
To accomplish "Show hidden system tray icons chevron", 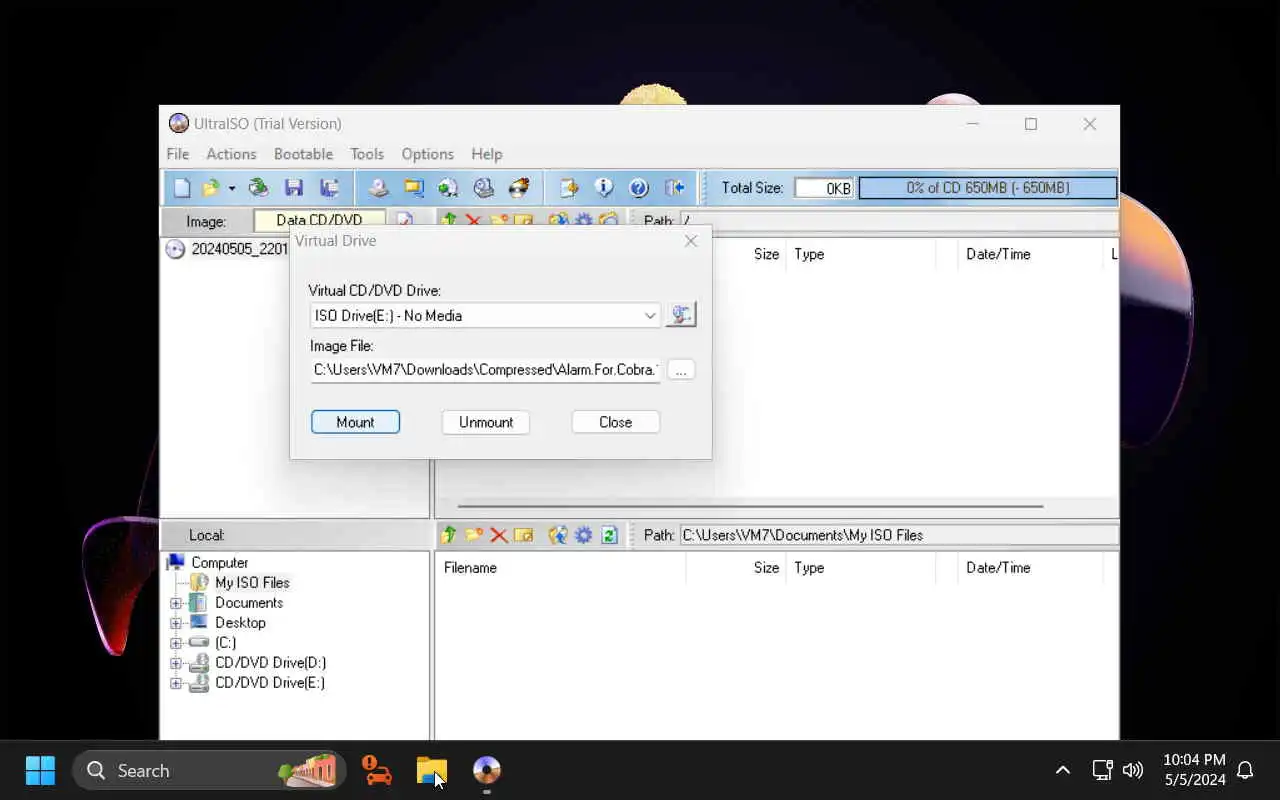I will tap(1063, 770).
